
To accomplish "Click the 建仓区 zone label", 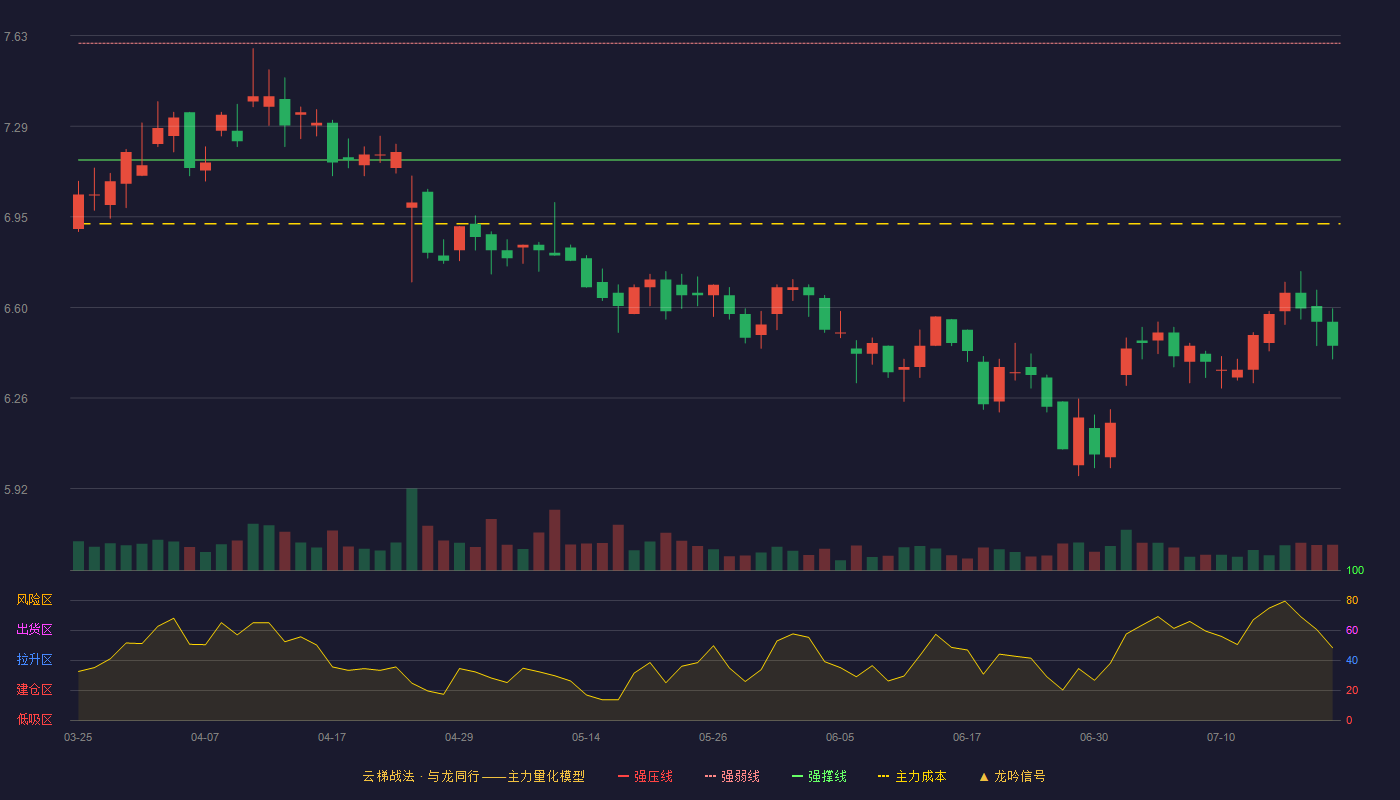I will tap(34, 690).
